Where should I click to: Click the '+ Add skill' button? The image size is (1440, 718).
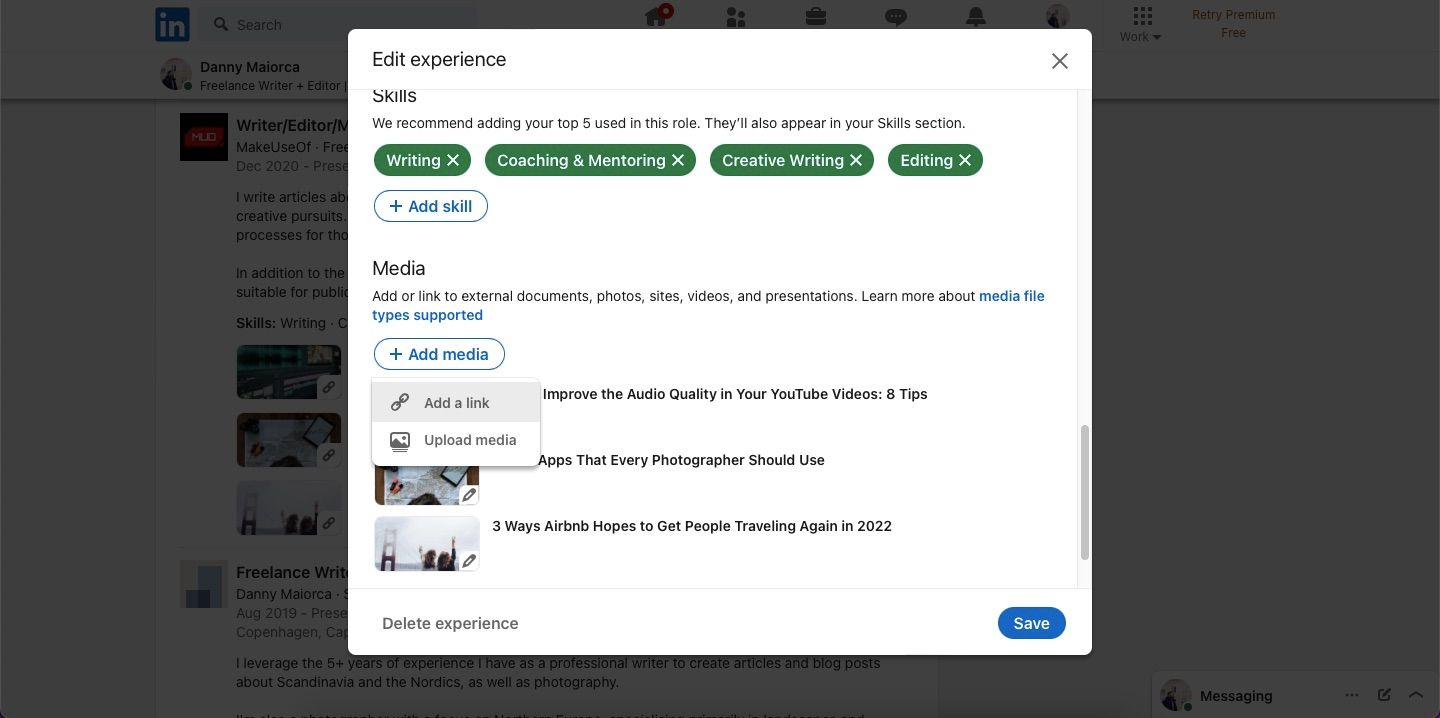430,206
